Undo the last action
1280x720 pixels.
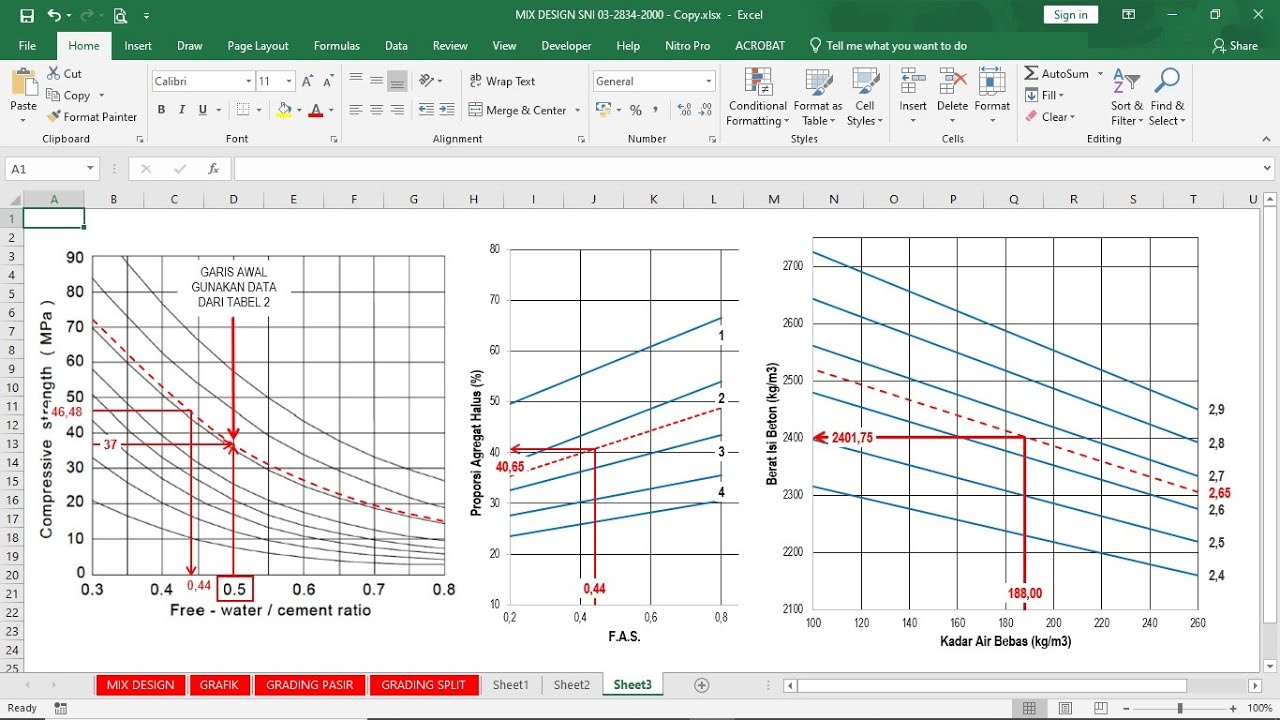click(x=53, y=15)
